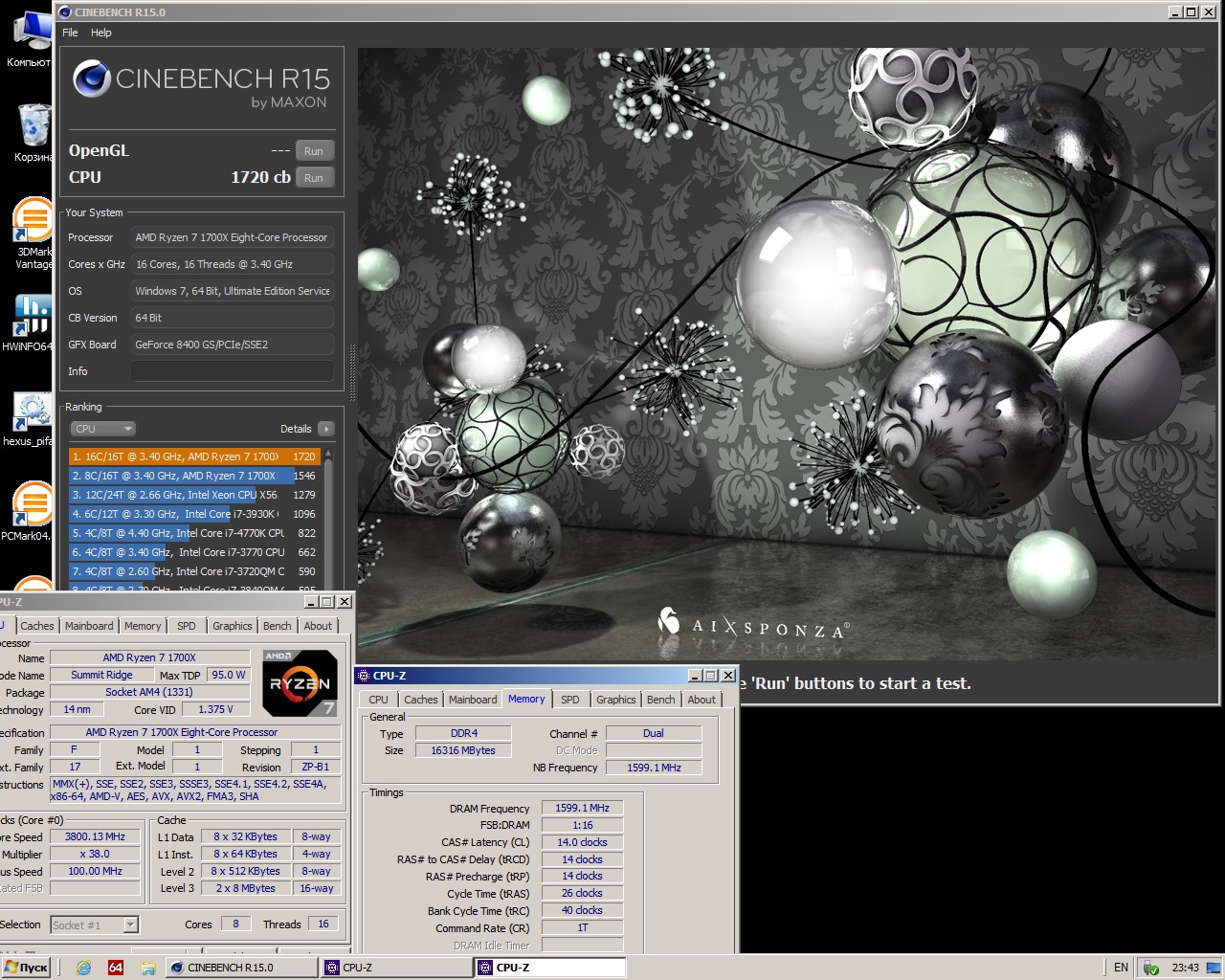The image size is (1225, 980).
Task: Click the 3800.13 MHz core speed value
Action: 95,836
